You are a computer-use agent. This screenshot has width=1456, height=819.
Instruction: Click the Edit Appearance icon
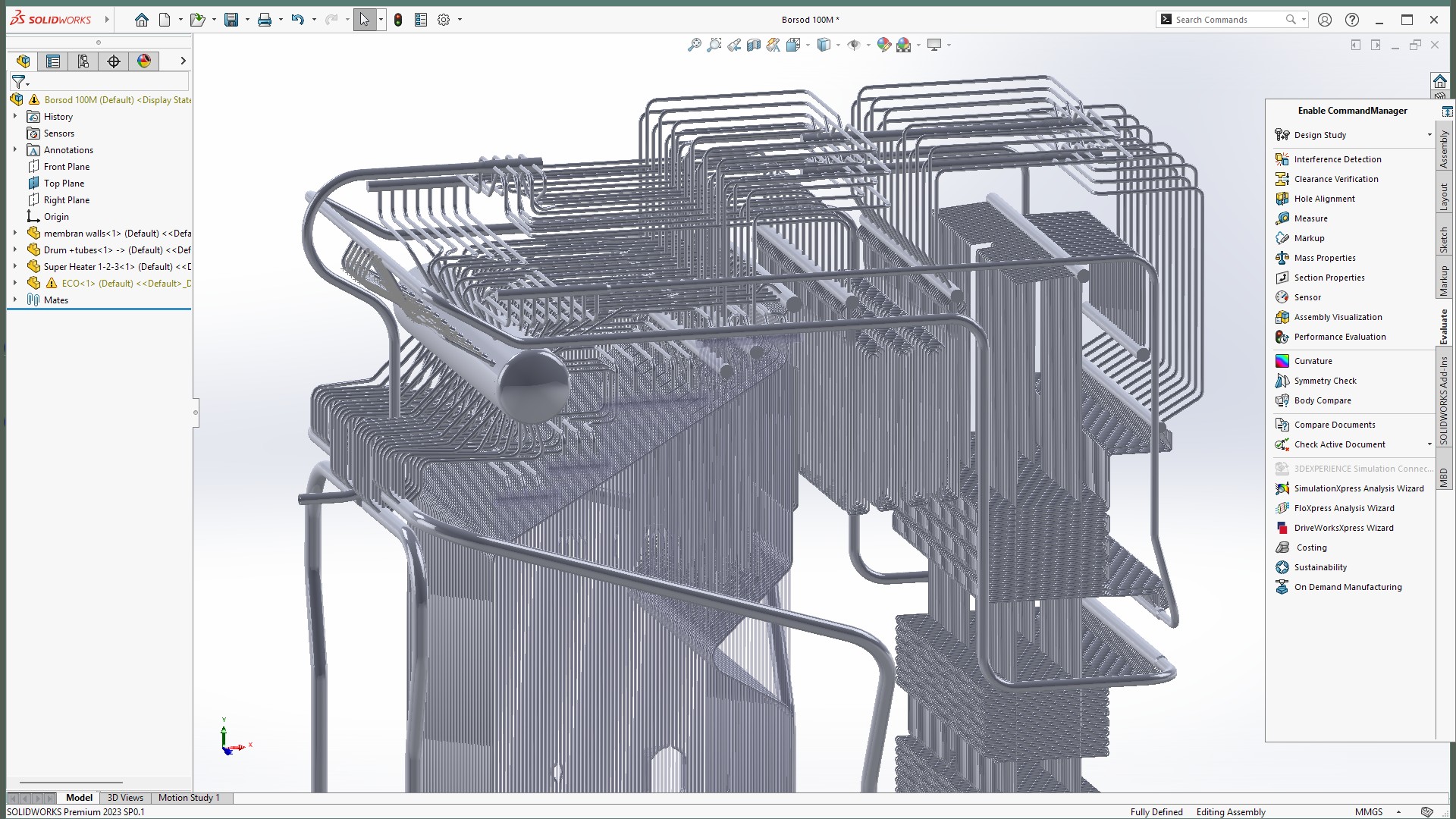(883, 45)
